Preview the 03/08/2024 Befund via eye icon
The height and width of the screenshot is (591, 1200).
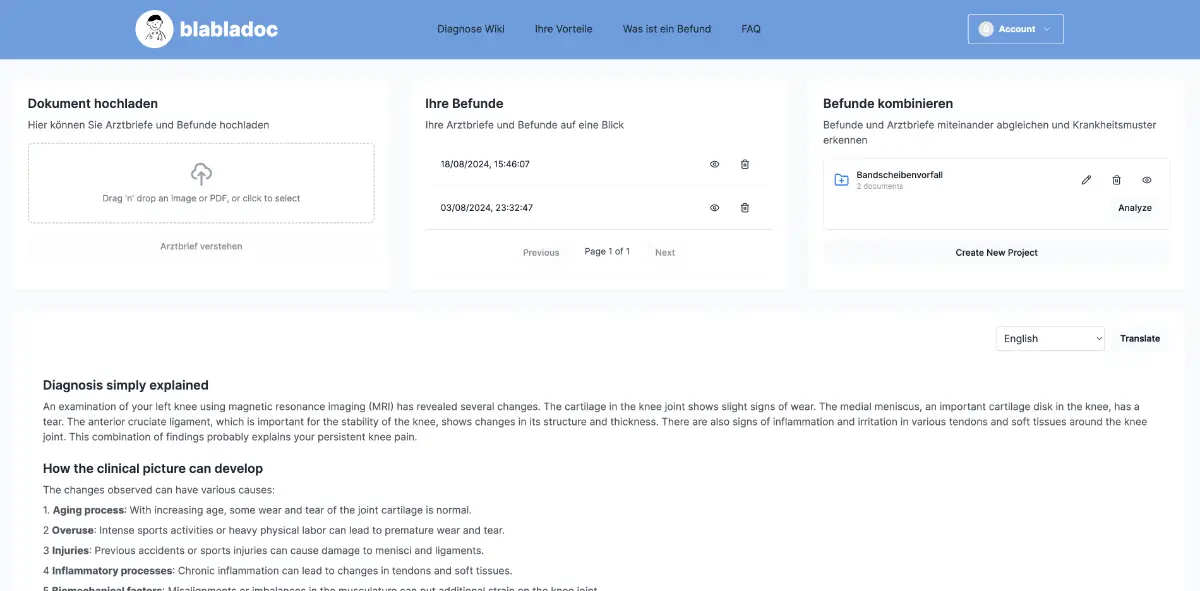714,207
